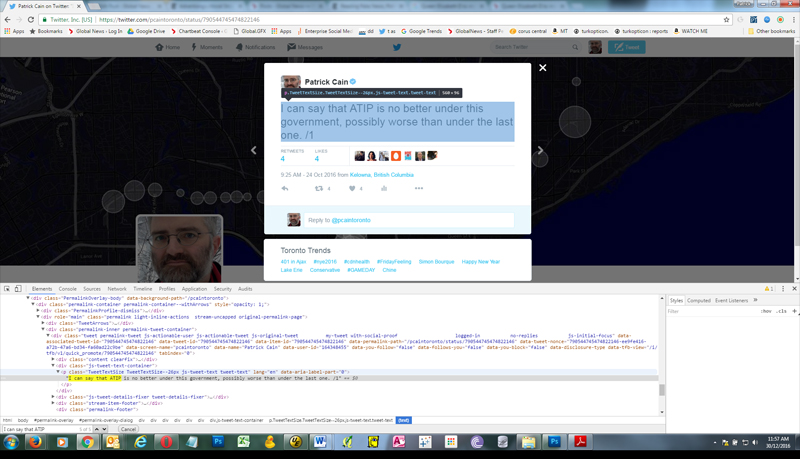The height and width of the screenshot is (459, 800).
Task: Add new style rule plus icon
Action: pos(794,311)
